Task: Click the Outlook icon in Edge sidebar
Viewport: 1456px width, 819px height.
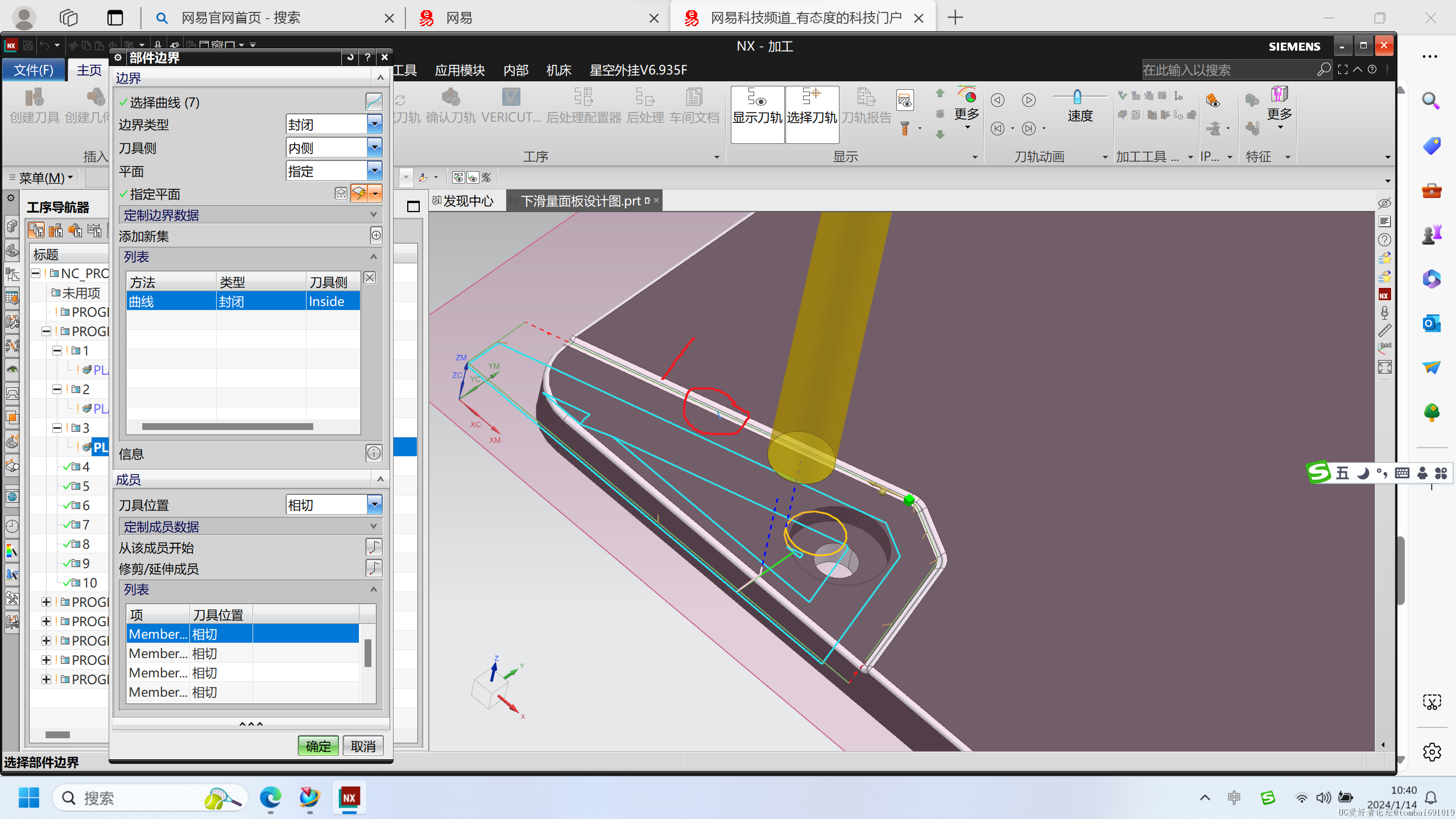Action: tap(1431, 324)
